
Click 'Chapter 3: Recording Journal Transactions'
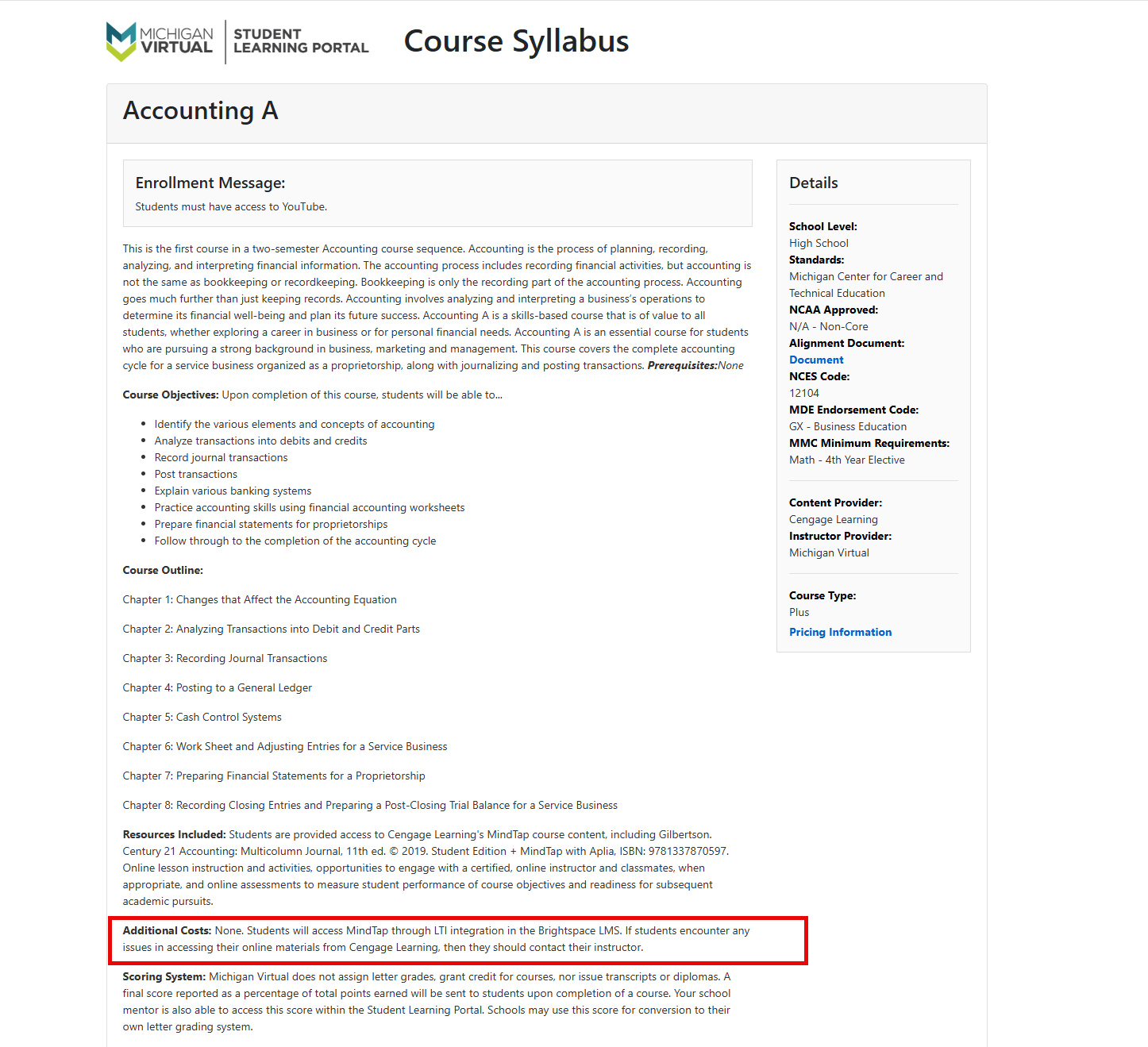[225, 658]
